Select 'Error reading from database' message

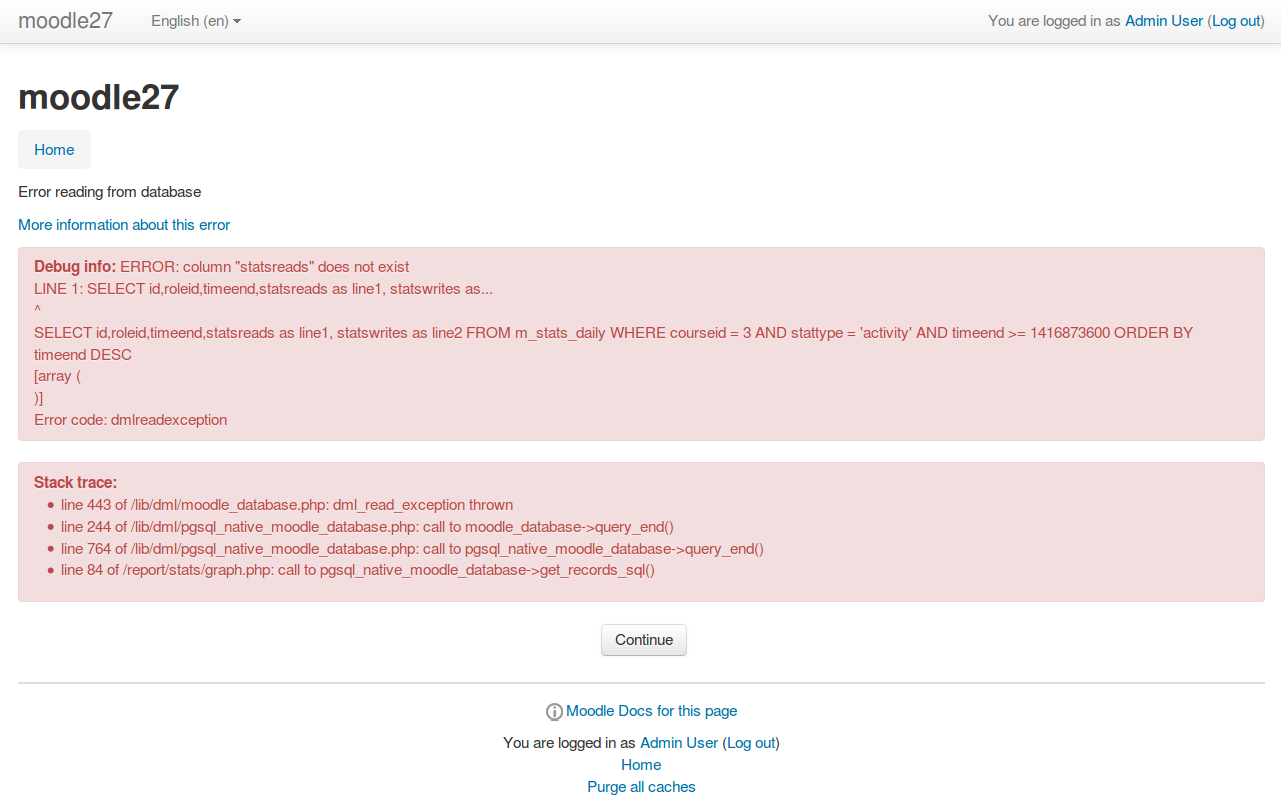(x=110, y=192)
